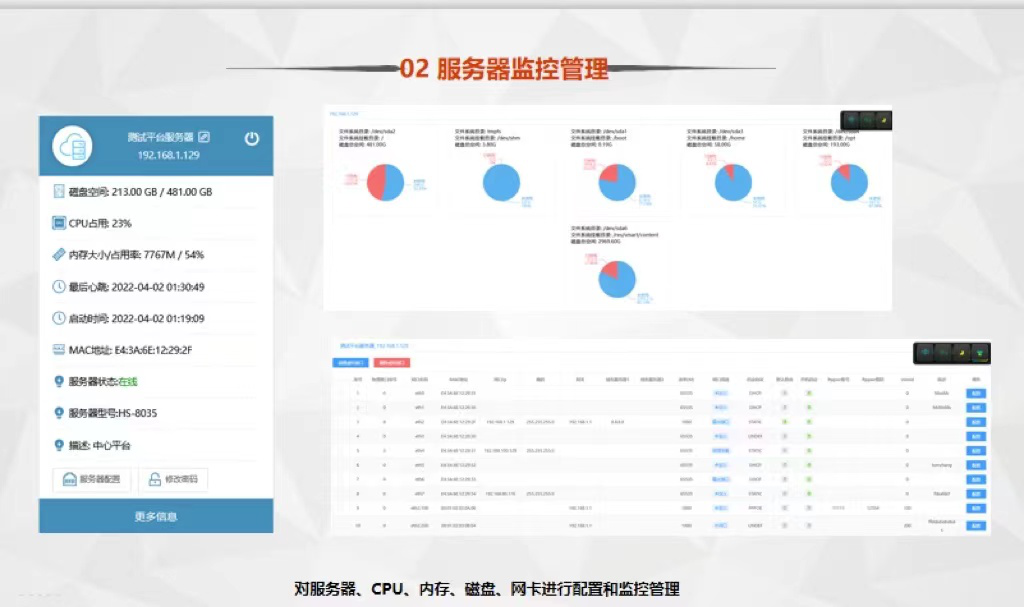
Task: Expand the dark control group above the network table
Action: coord(951,354)
